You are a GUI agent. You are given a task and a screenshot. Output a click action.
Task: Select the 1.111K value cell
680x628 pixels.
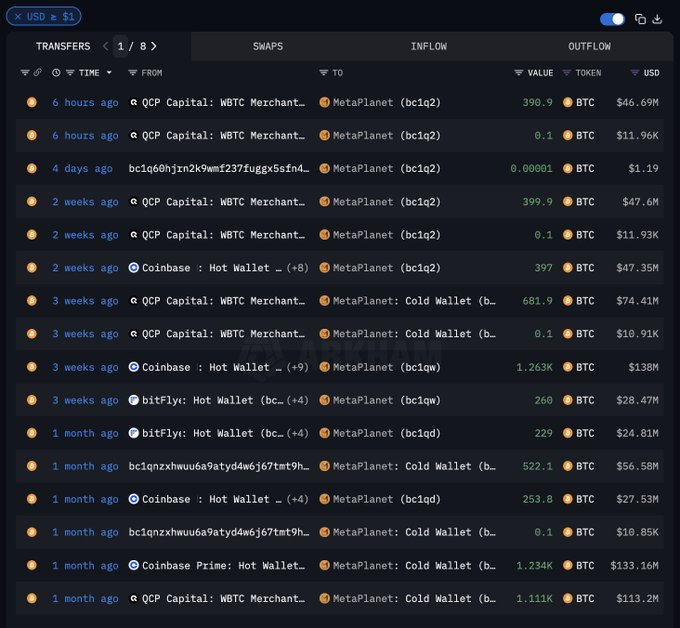point(534,599)
